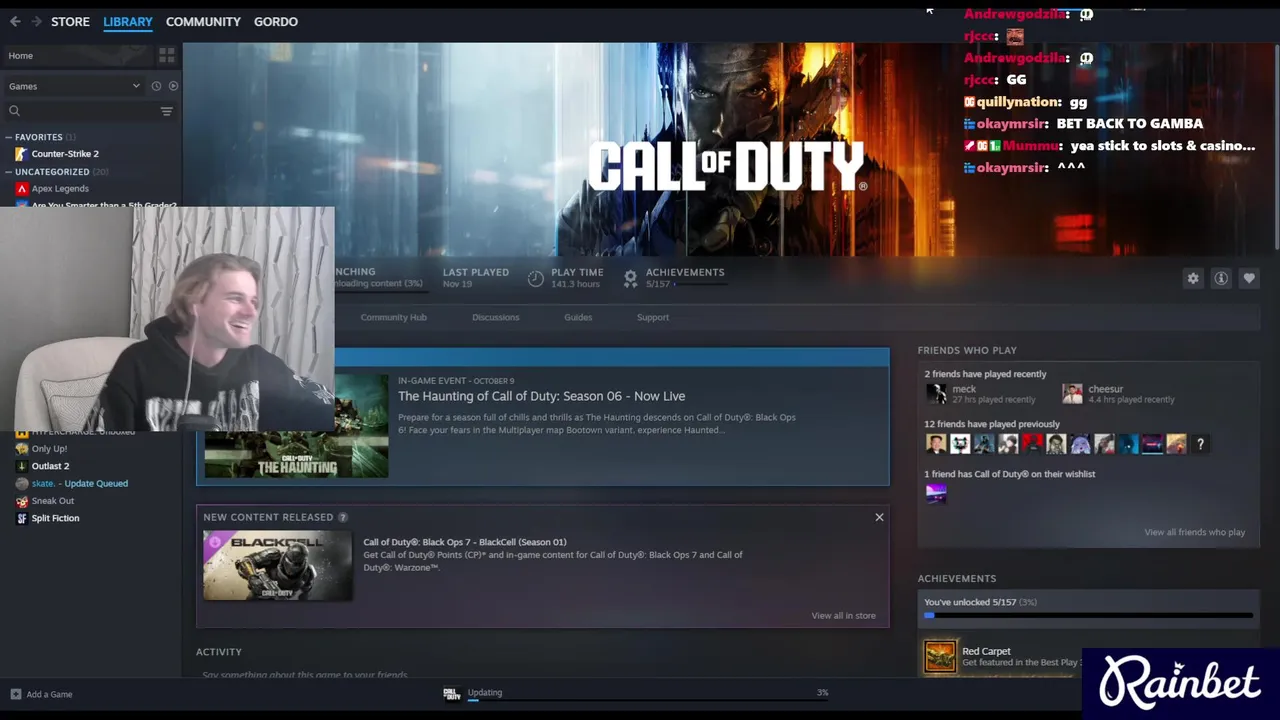This screenshot has height=720, width=1280.
Task: Switch to the Discussions tab
Action: pyautogui.click(x=495, y=317)
